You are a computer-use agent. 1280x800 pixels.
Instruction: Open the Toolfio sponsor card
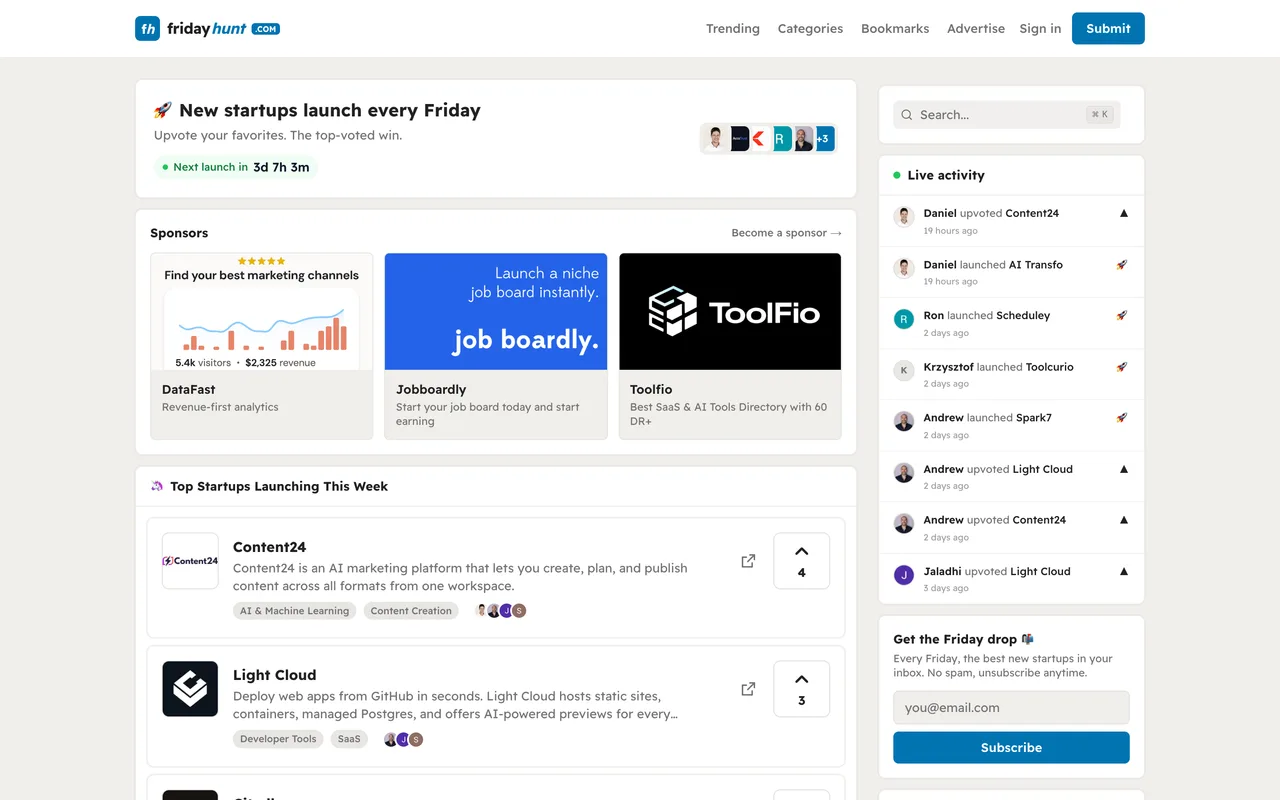coord(730,346)
